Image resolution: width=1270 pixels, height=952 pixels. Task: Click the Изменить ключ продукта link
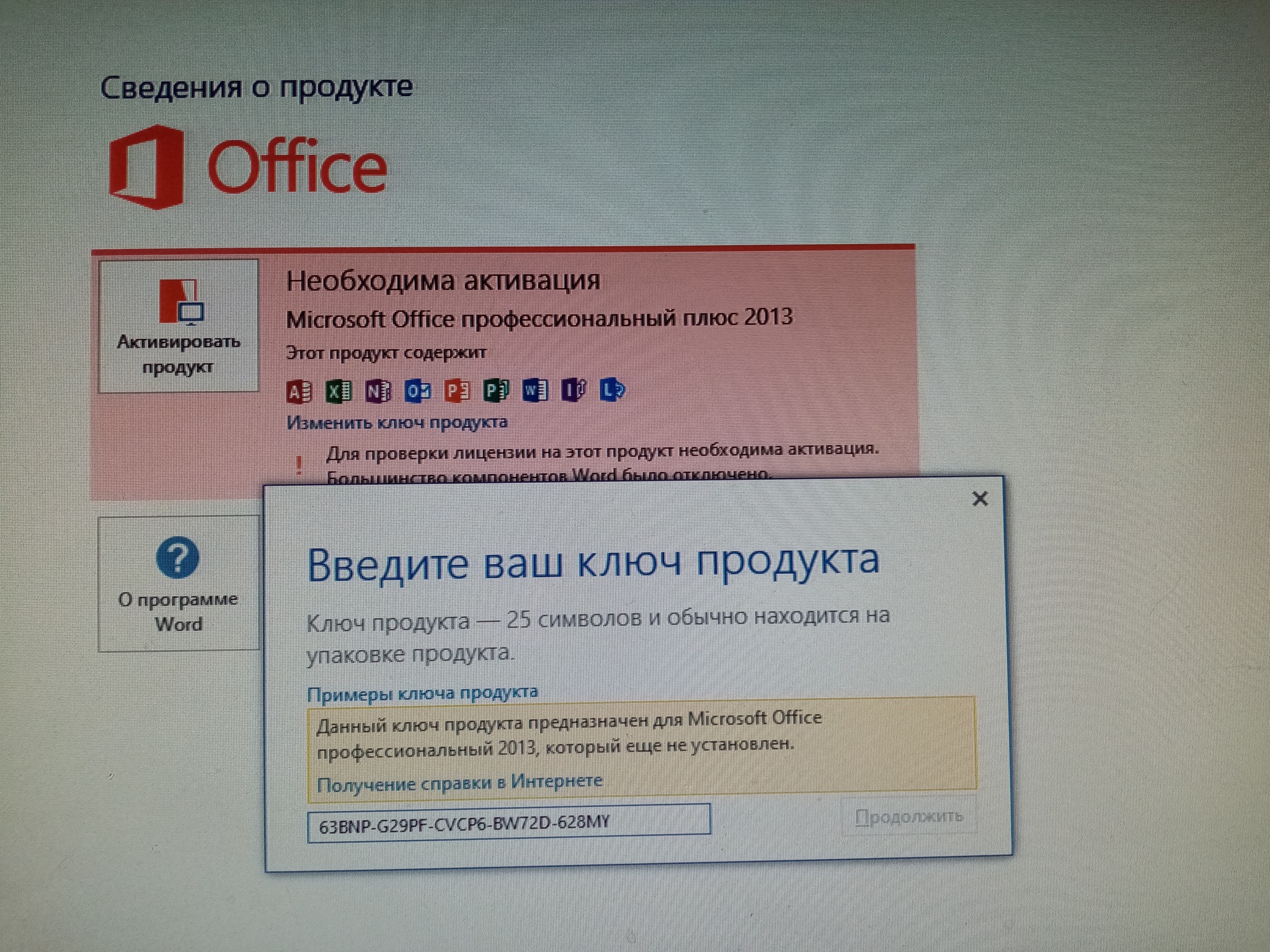[x=397, y=423]
